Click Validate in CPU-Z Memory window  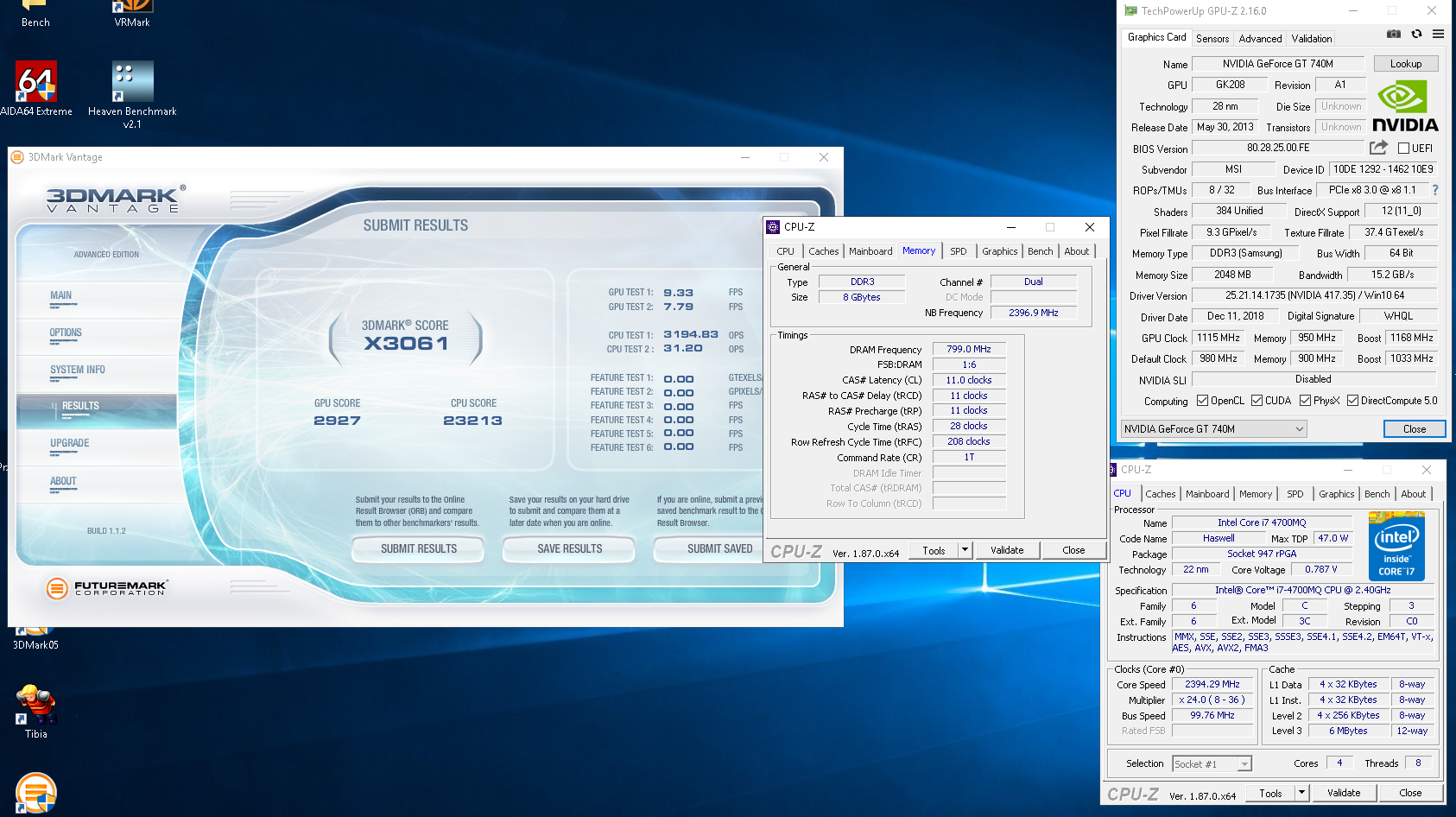click(x=1007, y=550)
